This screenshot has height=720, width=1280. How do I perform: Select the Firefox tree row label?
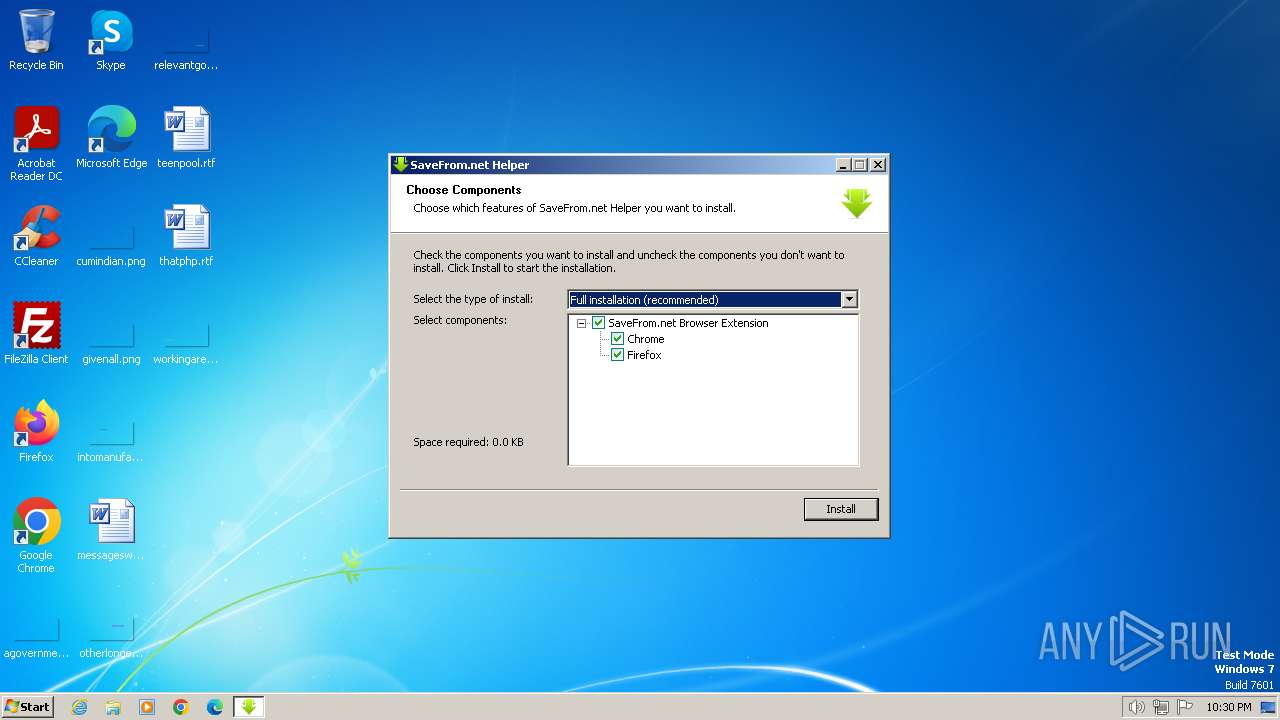pyautogui.click(x=644, y=355)
